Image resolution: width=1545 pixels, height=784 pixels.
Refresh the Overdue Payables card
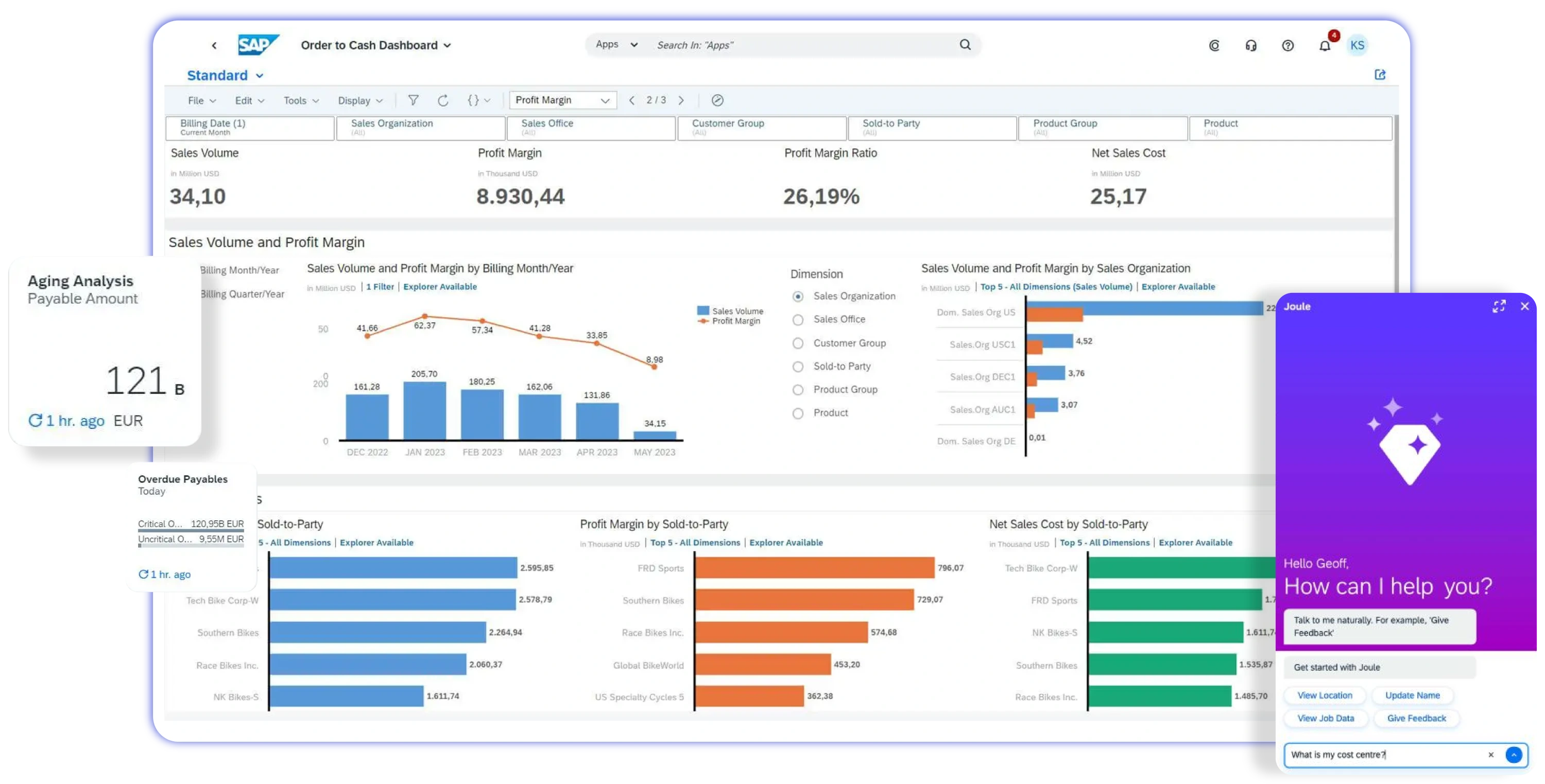coord(143,574)
